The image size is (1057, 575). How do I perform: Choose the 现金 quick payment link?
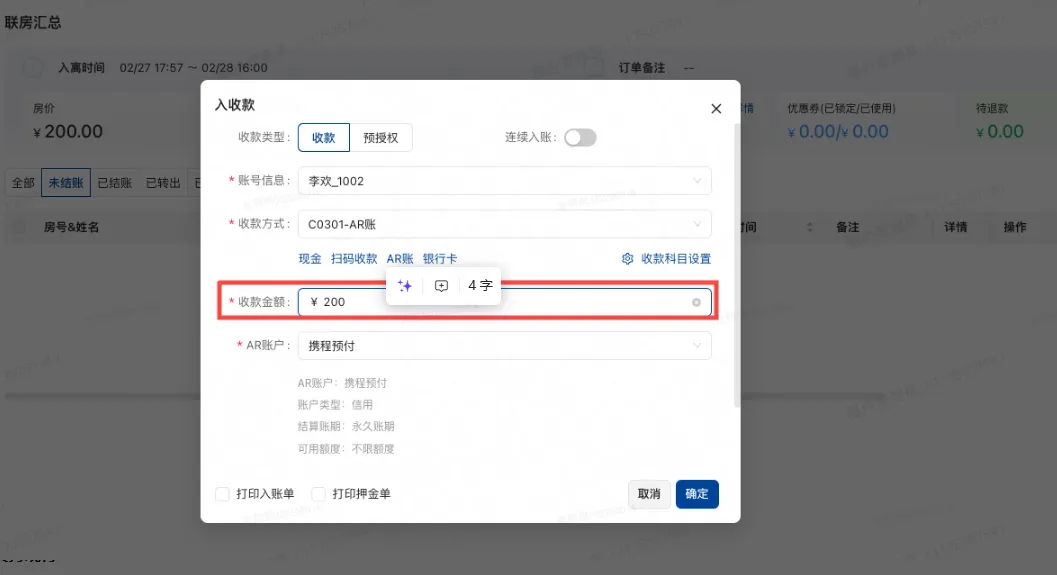click(x=310, y=259)
